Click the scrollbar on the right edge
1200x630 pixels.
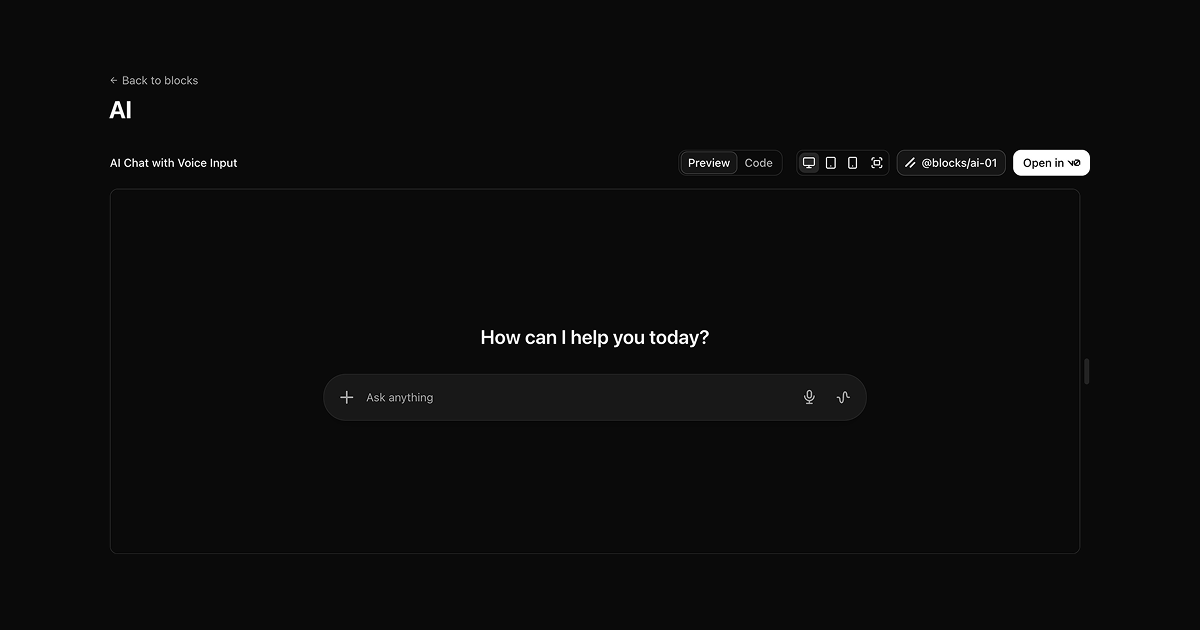(1086, 371)
